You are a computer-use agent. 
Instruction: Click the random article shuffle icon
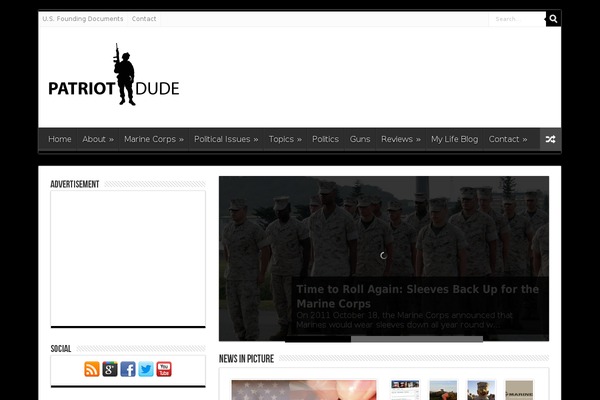[x=550, y=139]
